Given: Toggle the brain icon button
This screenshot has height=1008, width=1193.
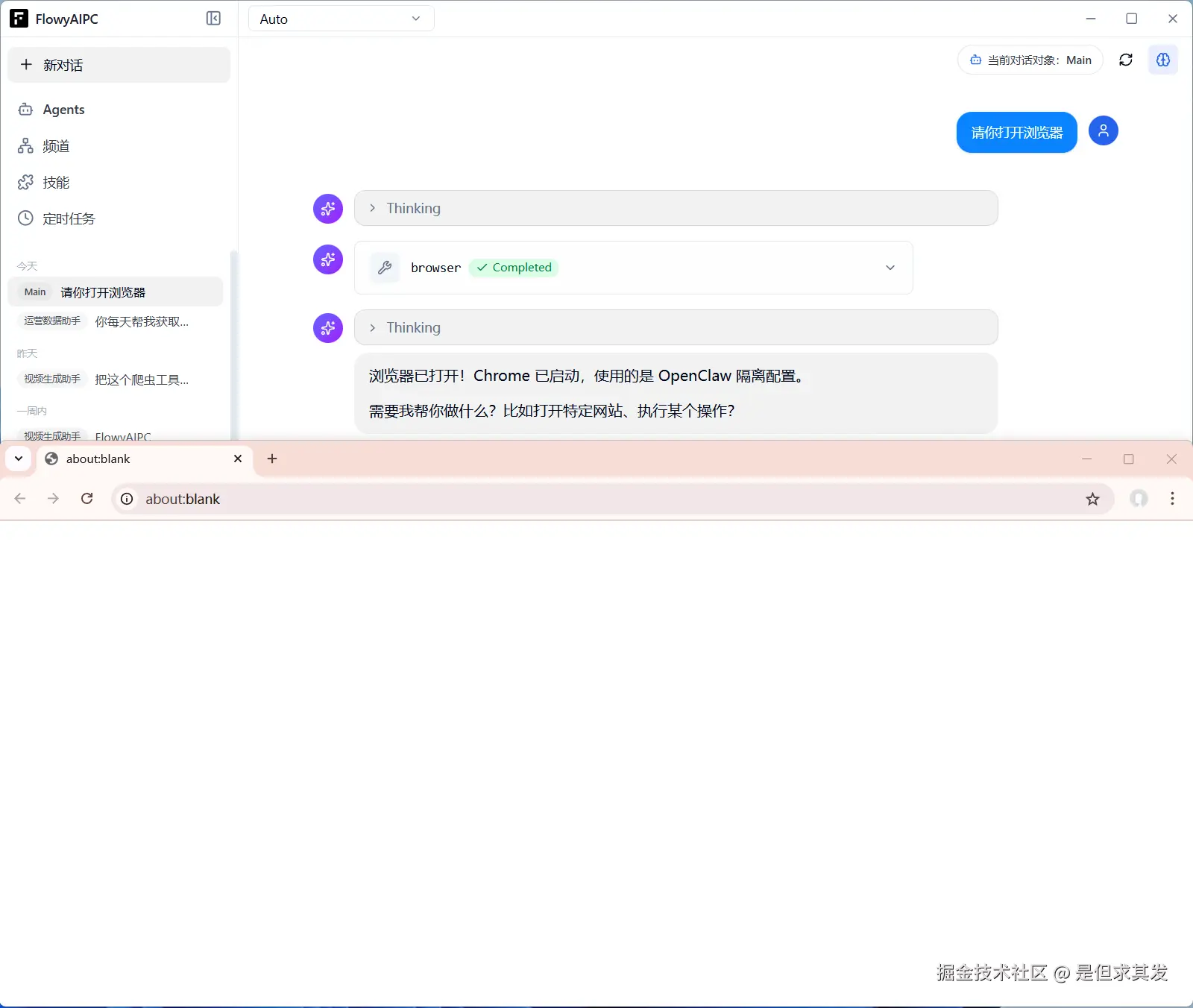Looking at the screenshot, I should (x=1163, y=60).
